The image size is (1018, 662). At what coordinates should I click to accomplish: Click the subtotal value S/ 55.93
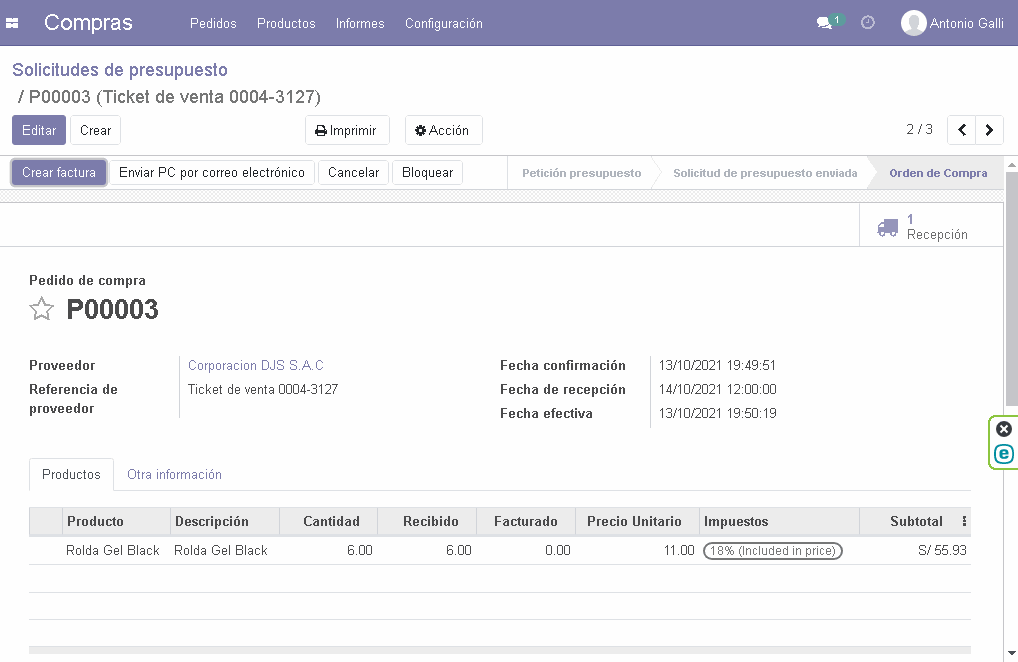pyautogui.click(x=942, y=550)
